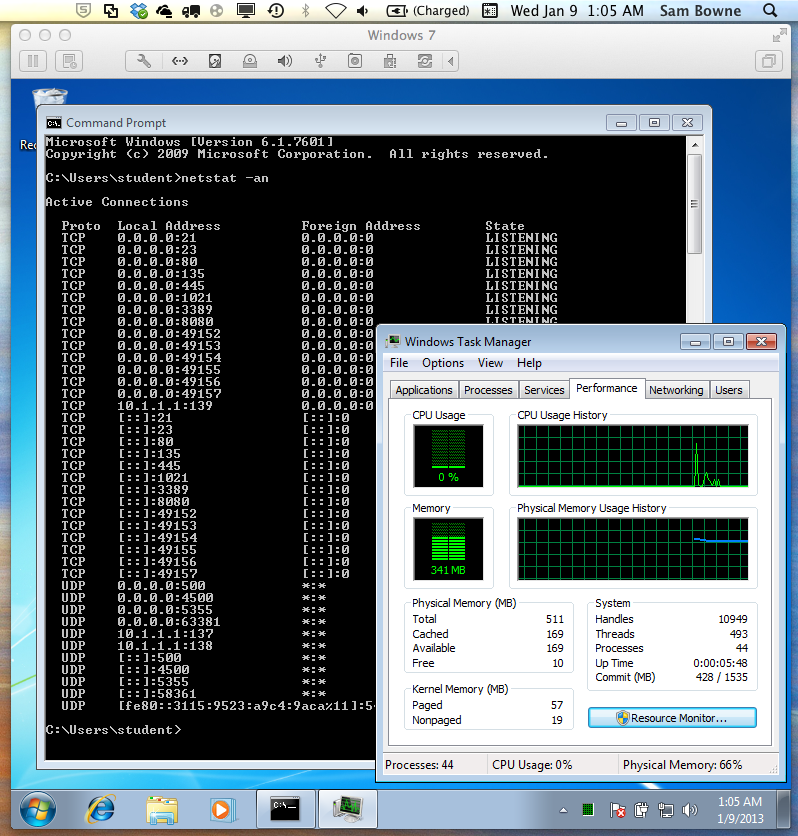Click the Resource Monitor button
Viewport: 798px width, 836px height.
(672, 718)
